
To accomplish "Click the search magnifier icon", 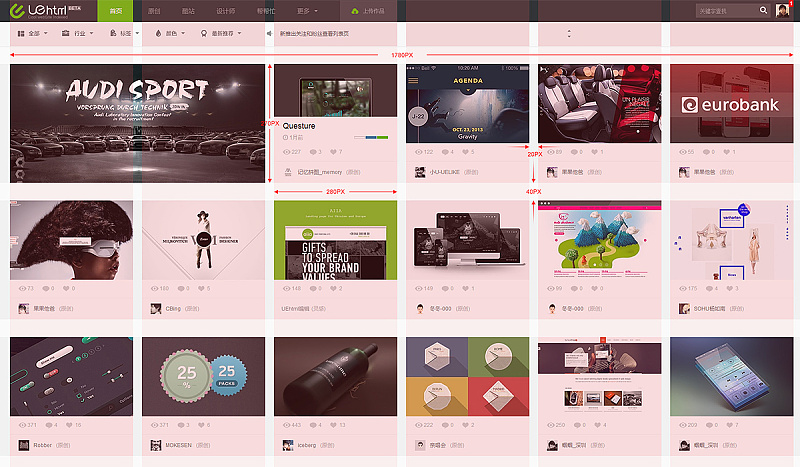I will point(763,10).
